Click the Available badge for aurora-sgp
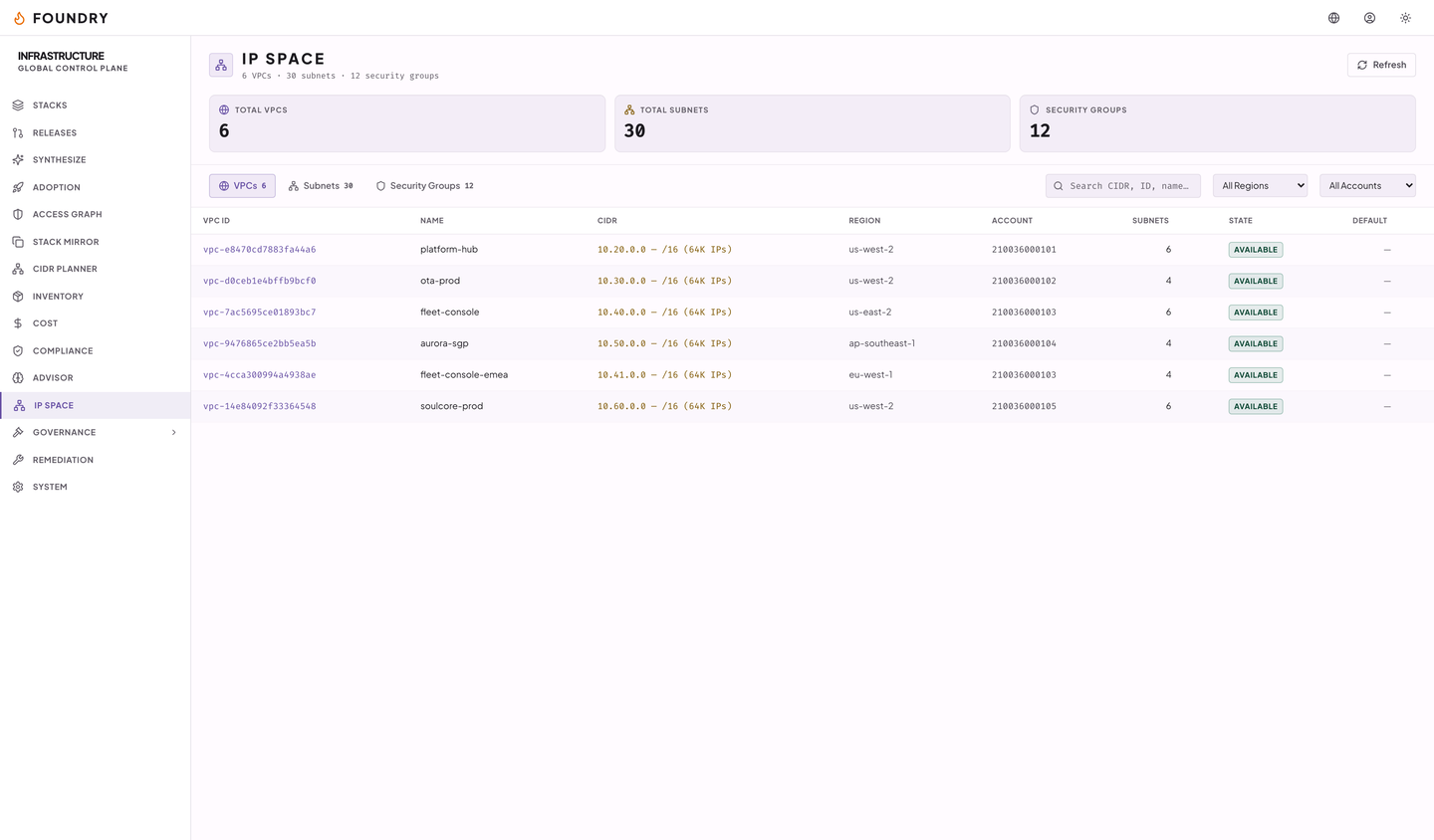1434x840 pixels. click(1256, 343)
